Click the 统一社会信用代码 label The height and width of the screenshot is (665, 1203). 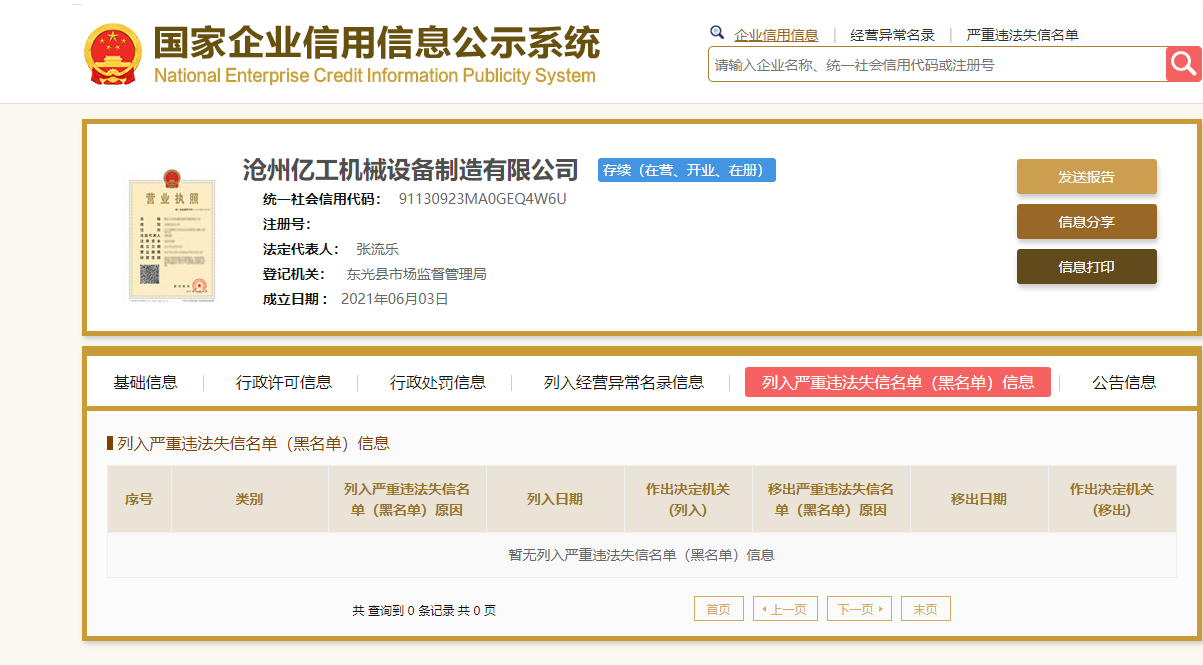(x=322, y=199)
